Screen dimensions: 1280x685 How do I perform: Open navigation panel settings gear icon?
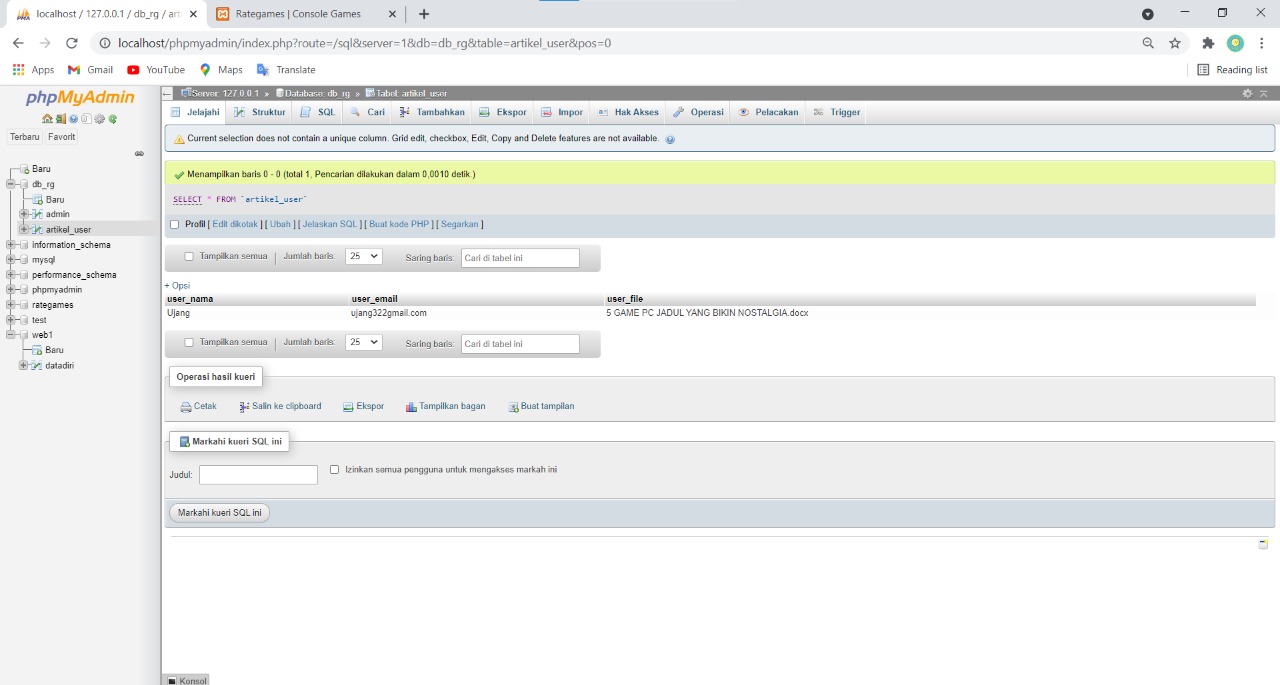click(x=100, y=119)
